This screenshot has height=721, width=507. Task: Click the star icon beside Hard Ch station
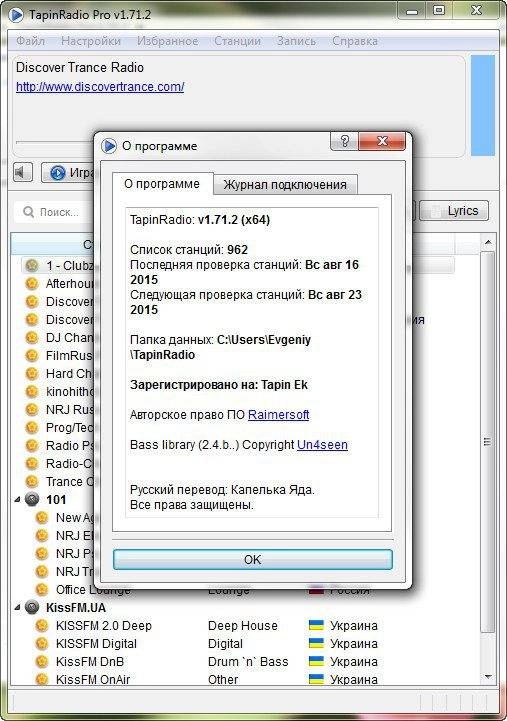(x=32, y=373)
